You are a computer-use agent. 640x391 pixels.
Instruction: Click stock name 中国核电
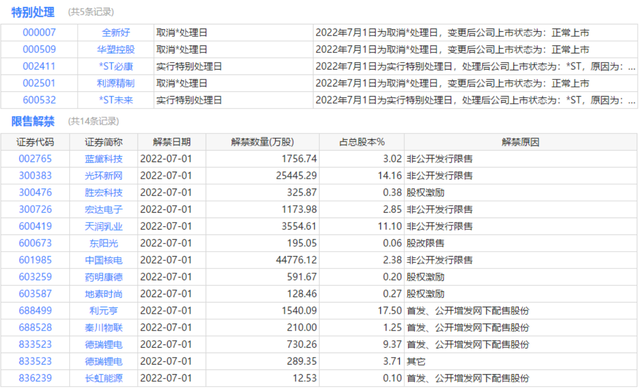point(104,260)
